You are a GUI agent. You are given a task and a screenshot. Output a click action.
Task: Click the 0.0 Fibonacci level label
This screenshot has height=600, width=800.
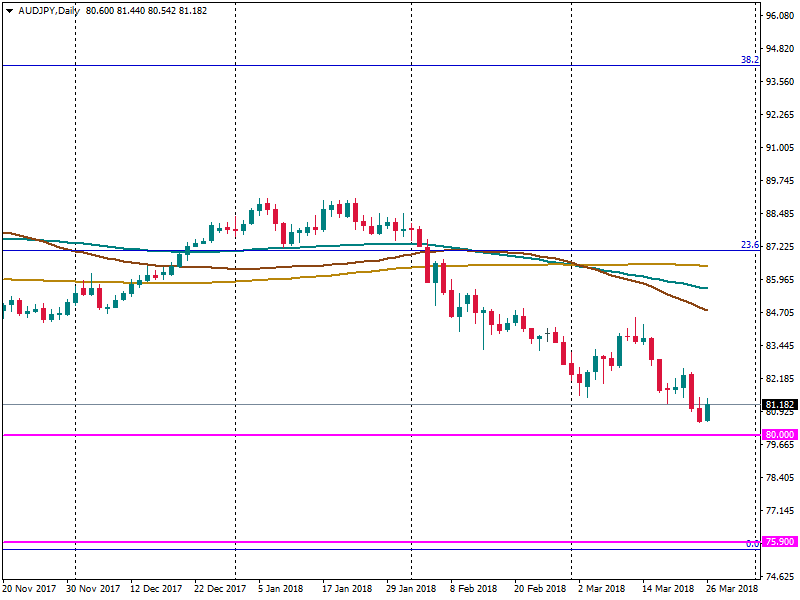[x=752, y=543]
